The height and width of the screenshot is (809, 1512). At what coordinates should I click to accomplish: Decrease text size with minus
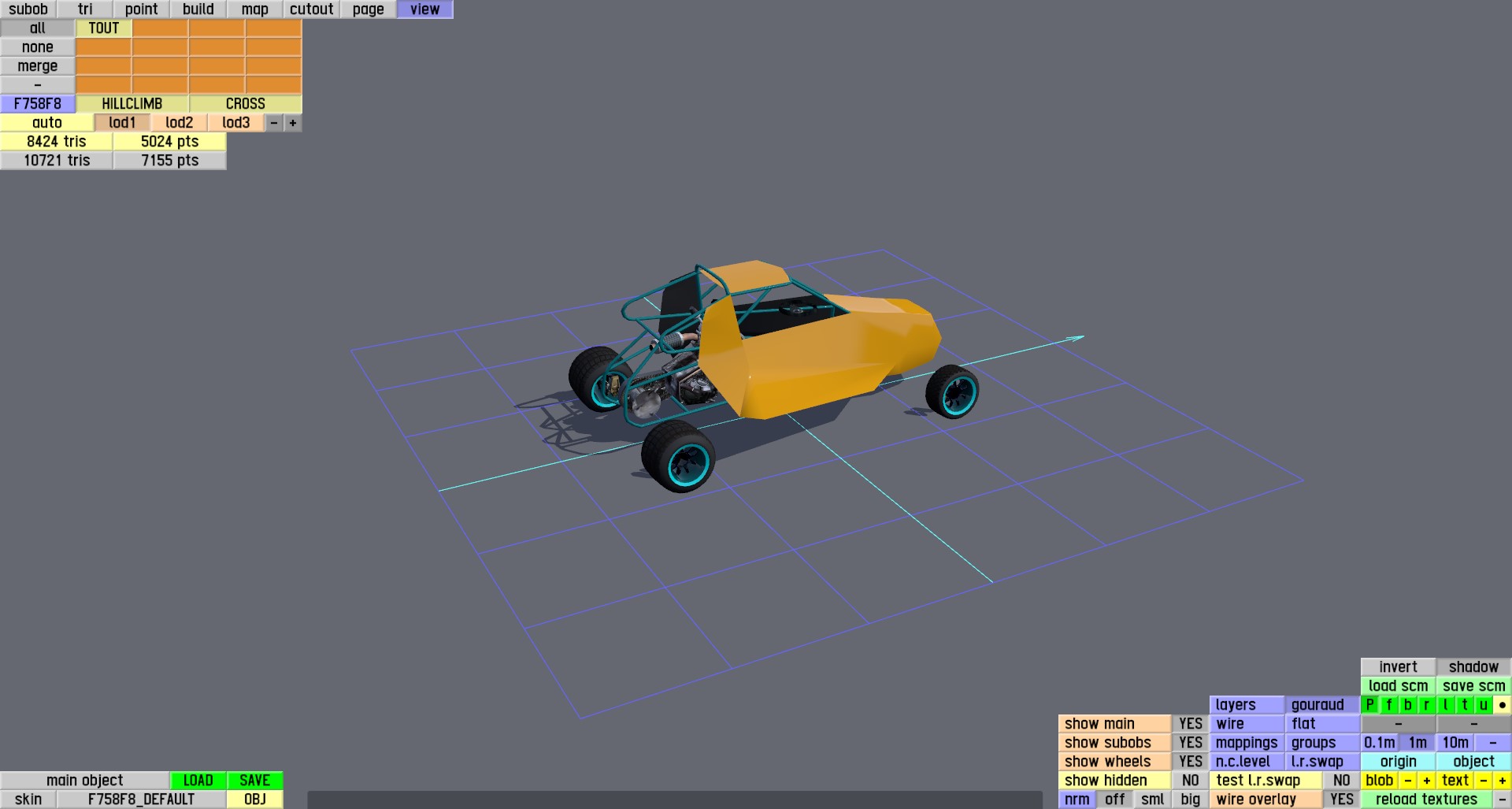click(1484, 781)
